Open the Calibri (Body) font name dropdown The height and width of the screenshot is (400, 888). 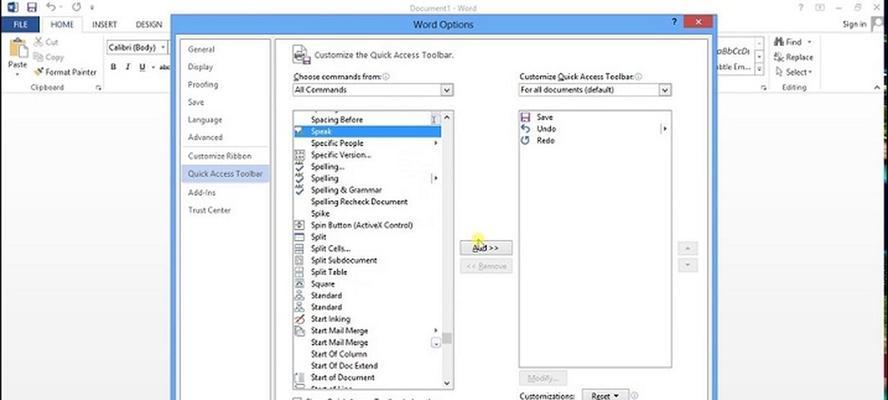[x=163, y=48]
